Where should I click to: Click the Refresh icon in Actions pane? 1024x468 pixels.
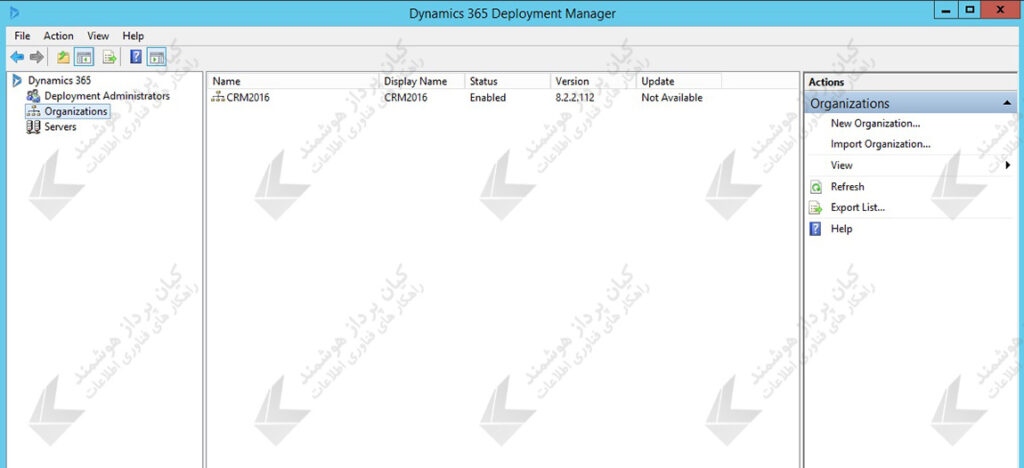pyautogui.click(x=816, y=187)
